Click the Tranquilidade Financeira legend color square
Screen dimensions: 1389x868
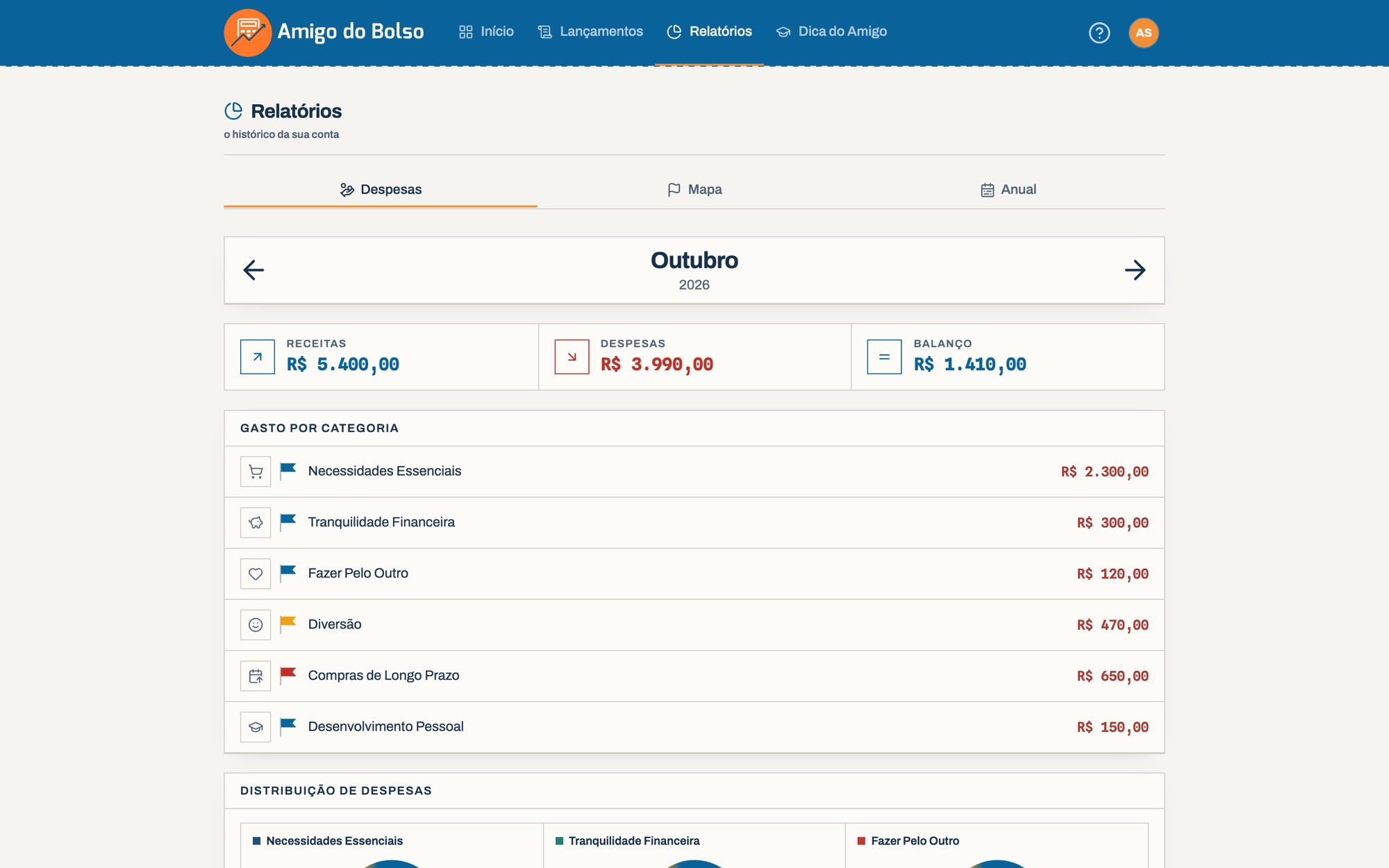tap(559, 841)
